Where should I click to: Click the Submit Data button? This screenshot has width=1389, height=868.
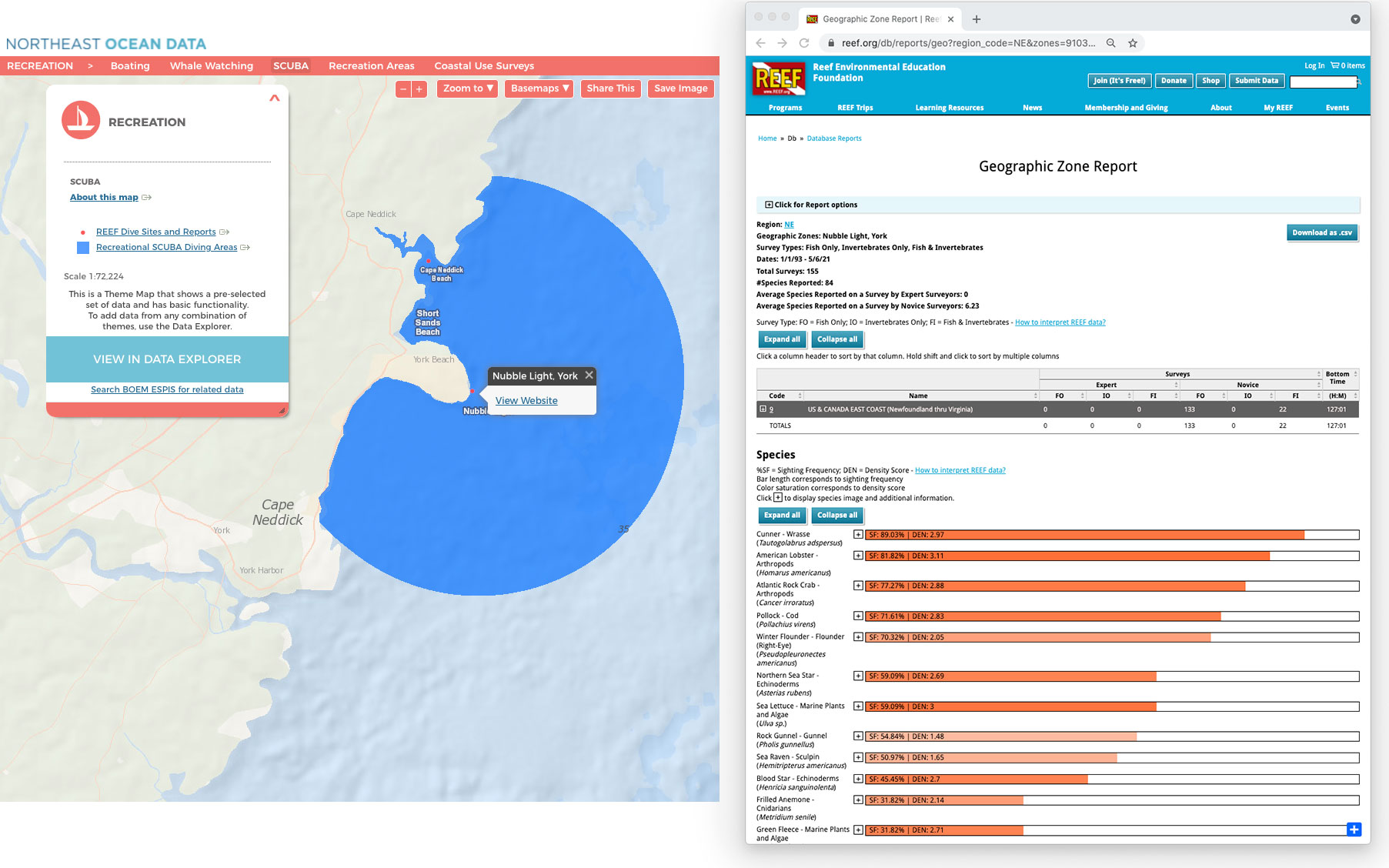pyautogui.click(x=1256, y=81)
